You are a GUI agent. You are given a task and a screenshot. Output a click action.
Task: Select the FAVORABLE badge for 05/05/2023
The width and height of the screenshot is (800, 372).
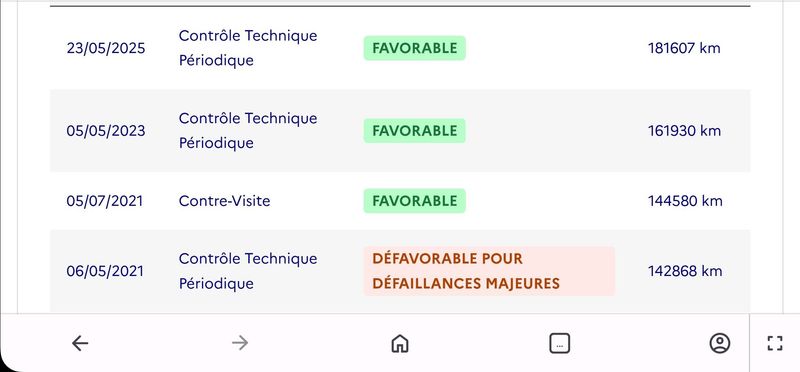coord(414,131)
